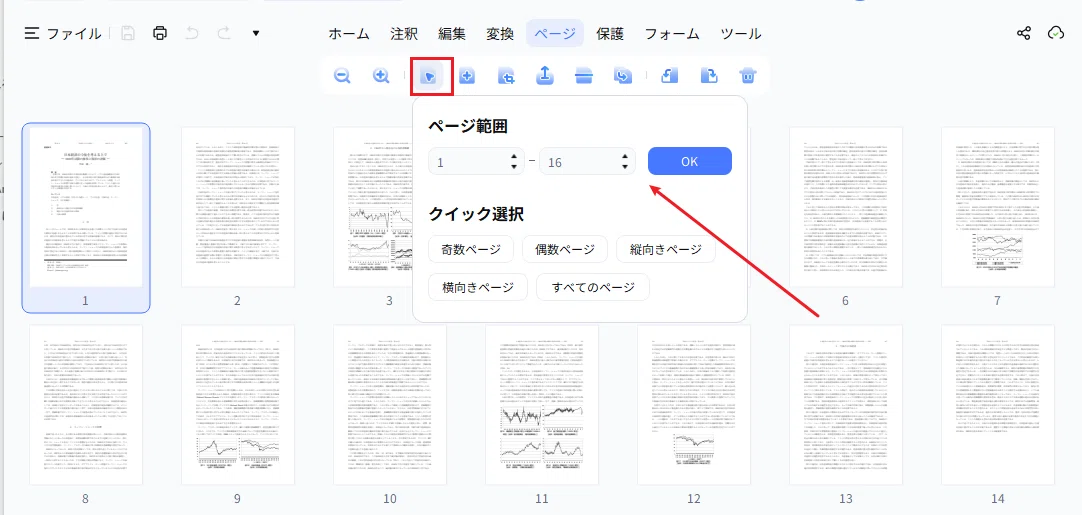Select page 3 thumbnail
The height and width of the screenshot is (515, 1082).
373,207
